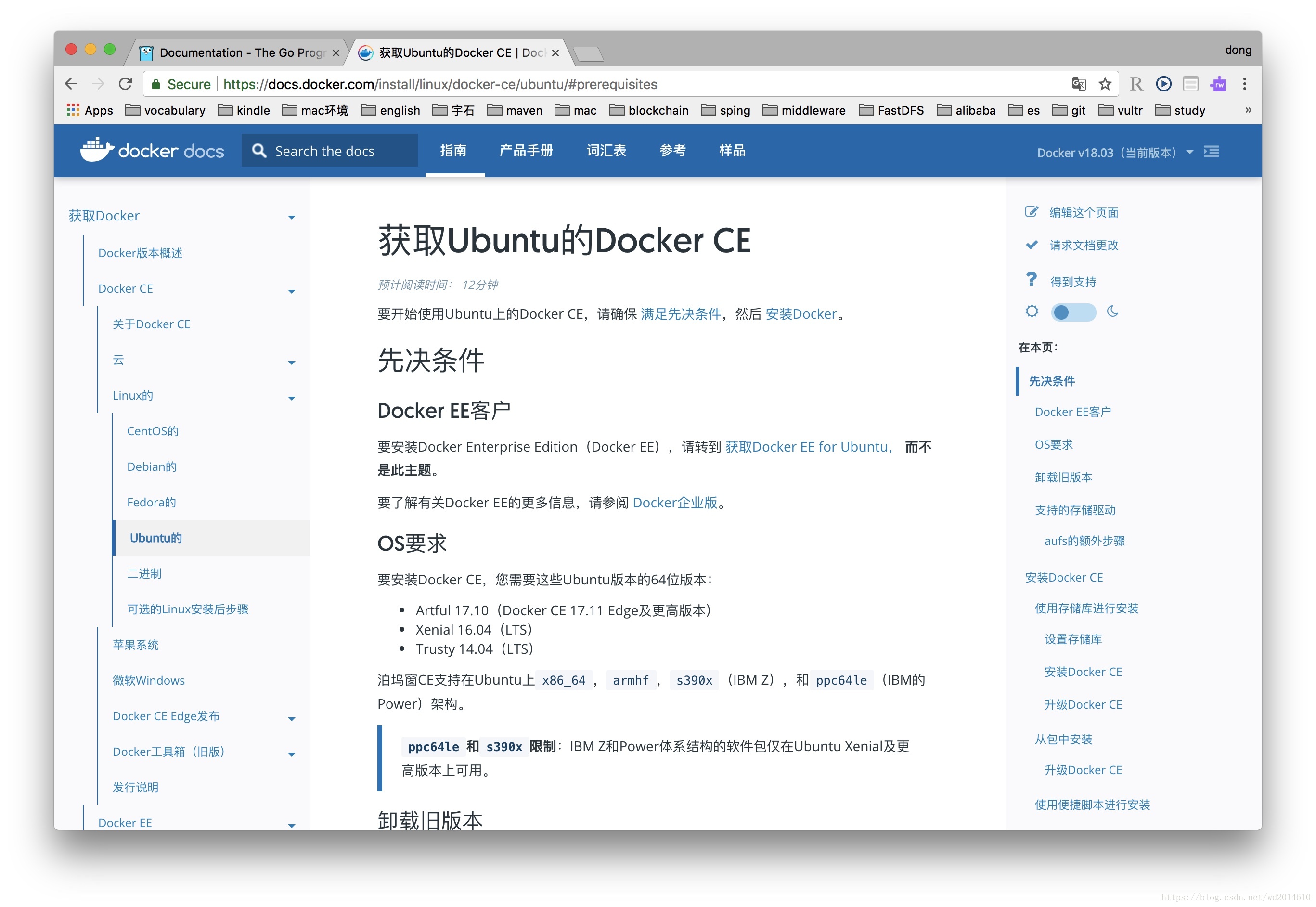
Task: Click the dong profile button
Action: pyautogui.click(x=1238, y=50)
